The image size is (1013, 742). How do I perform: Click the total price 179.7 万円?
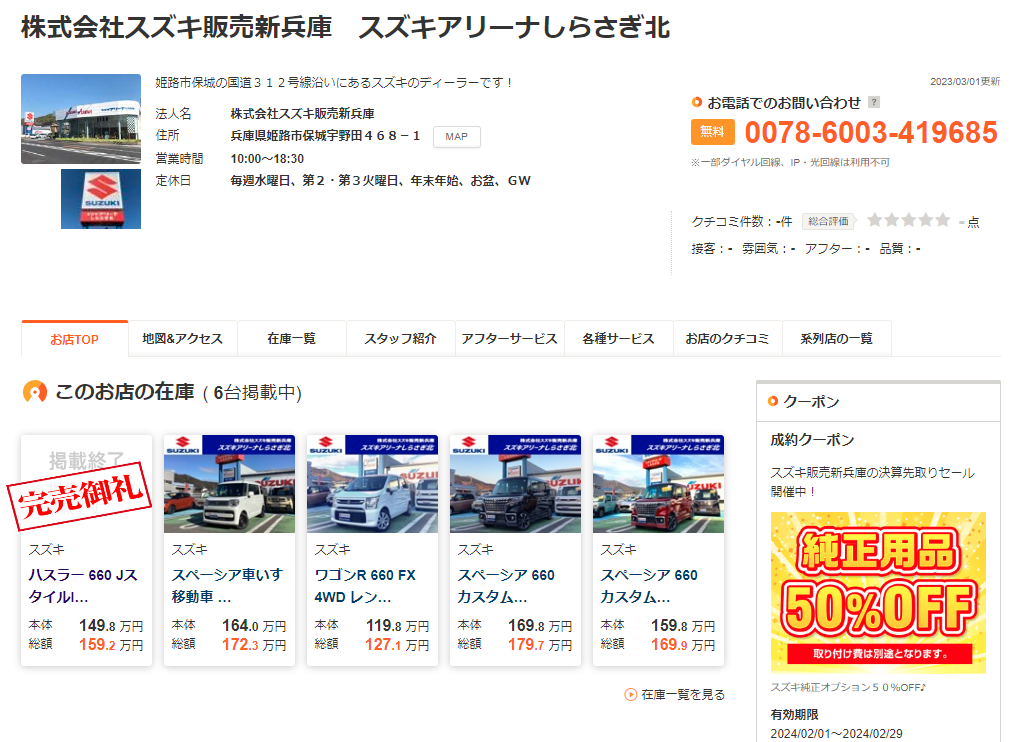point(540,644)
